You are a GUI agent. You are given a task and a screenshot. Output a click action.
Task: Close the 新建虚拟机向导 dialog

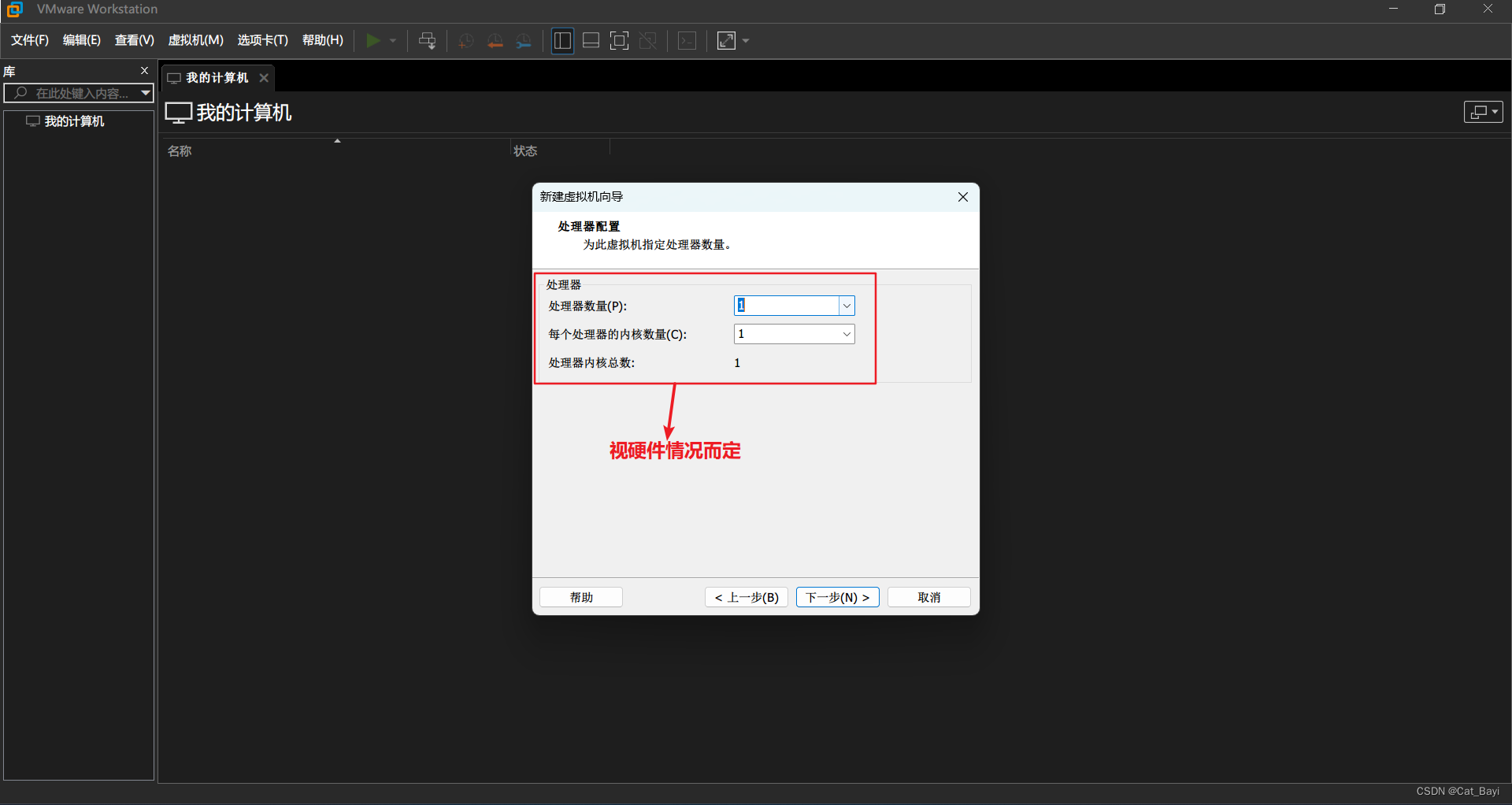point(962,197)
